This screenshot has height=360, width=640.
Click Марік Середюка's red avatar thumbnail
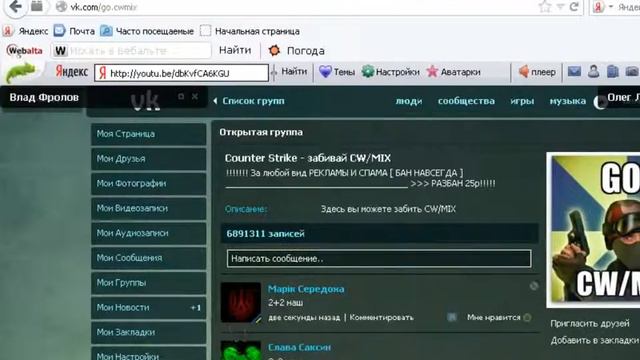(x=241, y=302)
